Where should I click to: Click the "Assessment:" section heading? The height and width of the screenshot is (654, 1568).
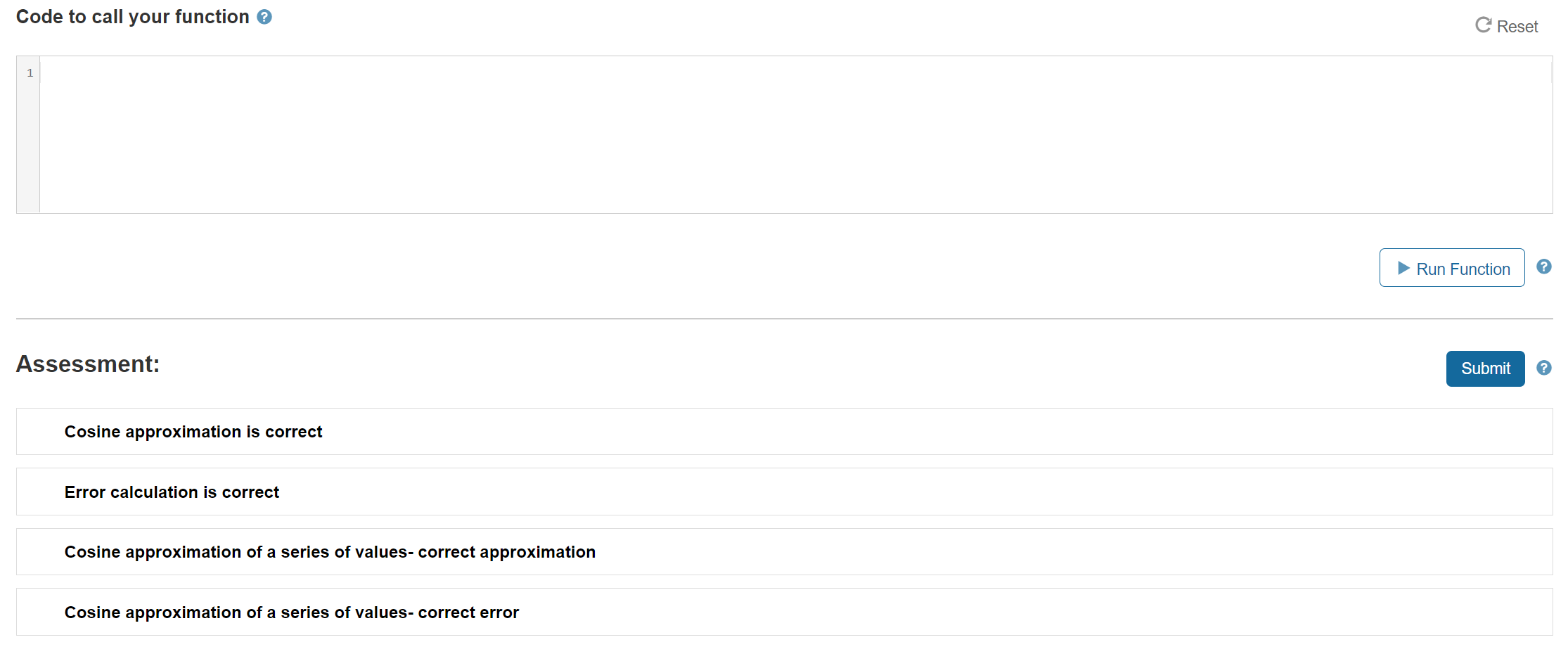86,364
